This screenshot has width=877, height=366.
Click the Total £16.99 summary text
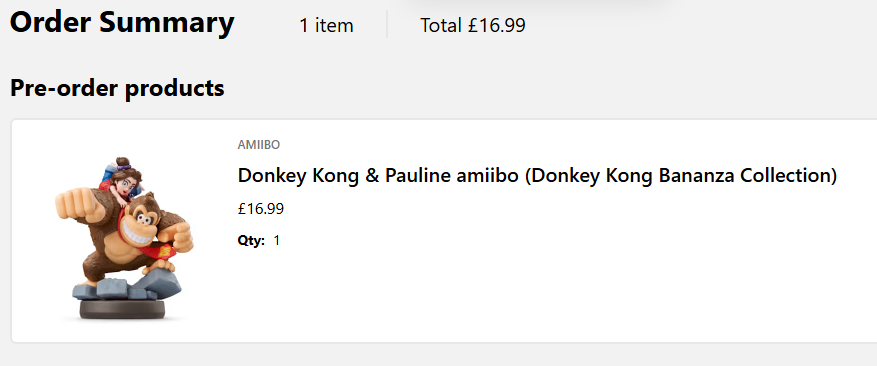click(473, 26)
